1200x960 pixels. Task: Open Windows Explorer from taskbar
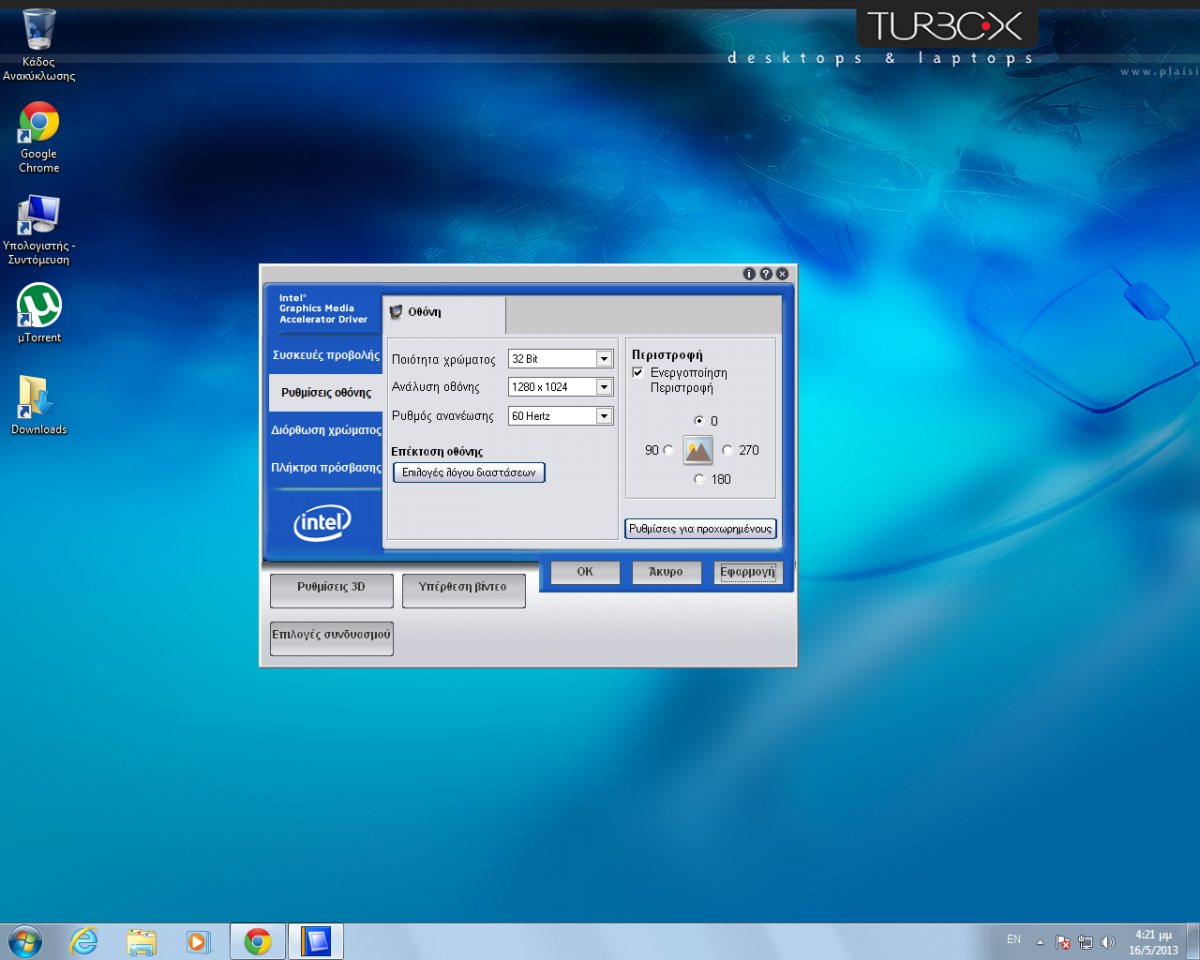(x=142, y=941)
